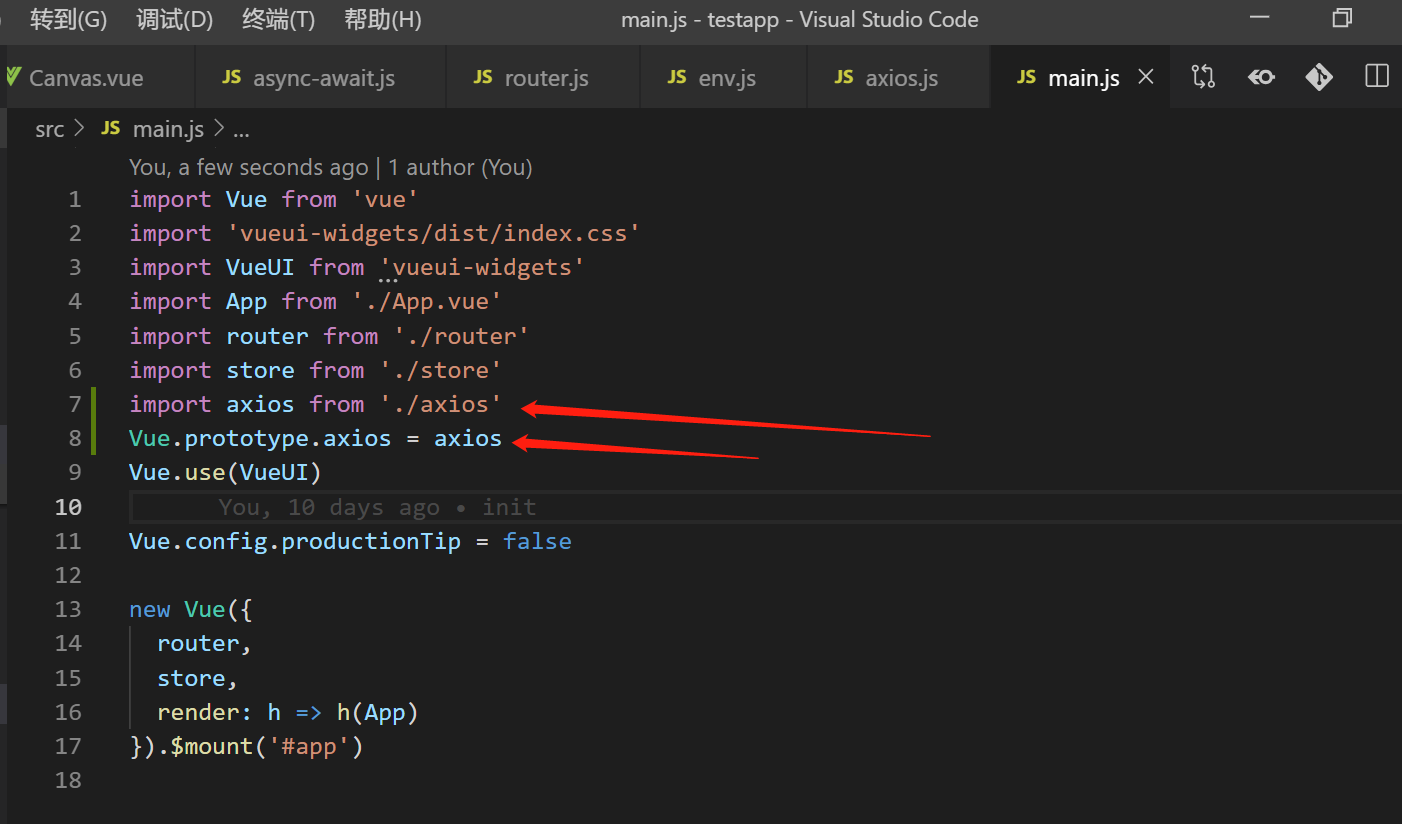Minimize the VS Code window

click(1260, 18)
